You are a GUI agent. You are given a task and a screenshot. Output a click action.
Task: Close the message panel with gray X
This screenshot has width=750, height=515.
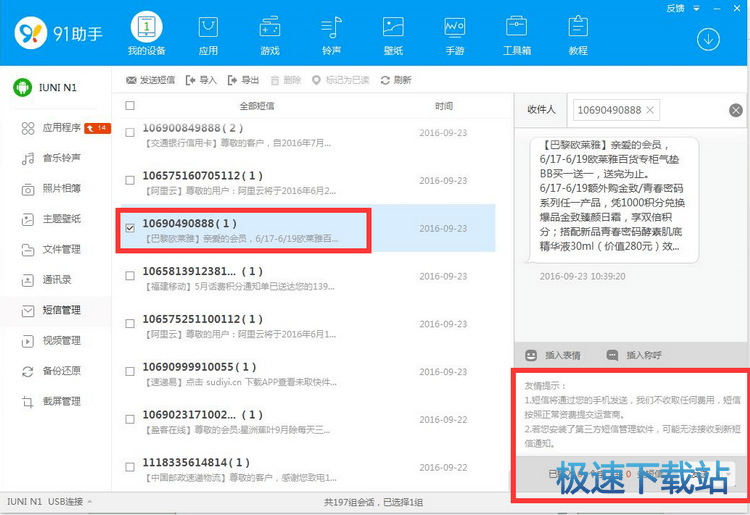point(736,110)
